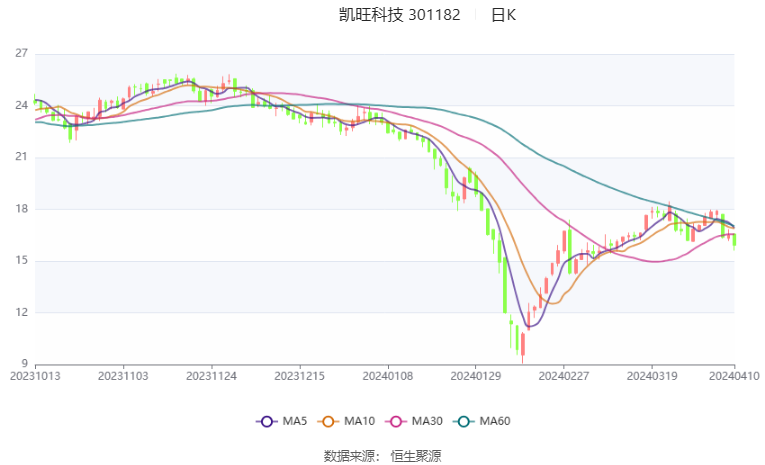This screenshot has height=465, width=765.
Task: Click the 20240227 date axis label
Action: pos(562,377)
